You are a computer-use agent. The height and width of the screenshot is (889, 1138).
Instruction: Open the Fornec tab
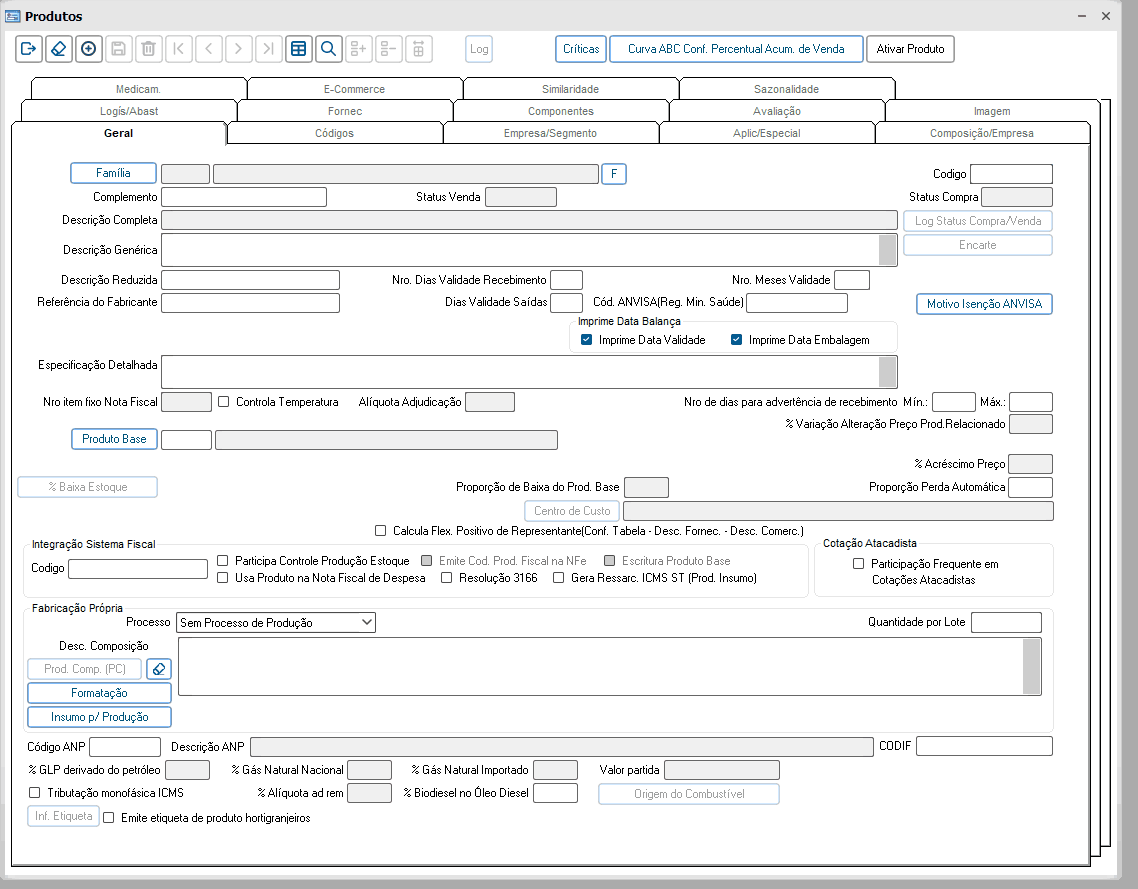point(345,111)
